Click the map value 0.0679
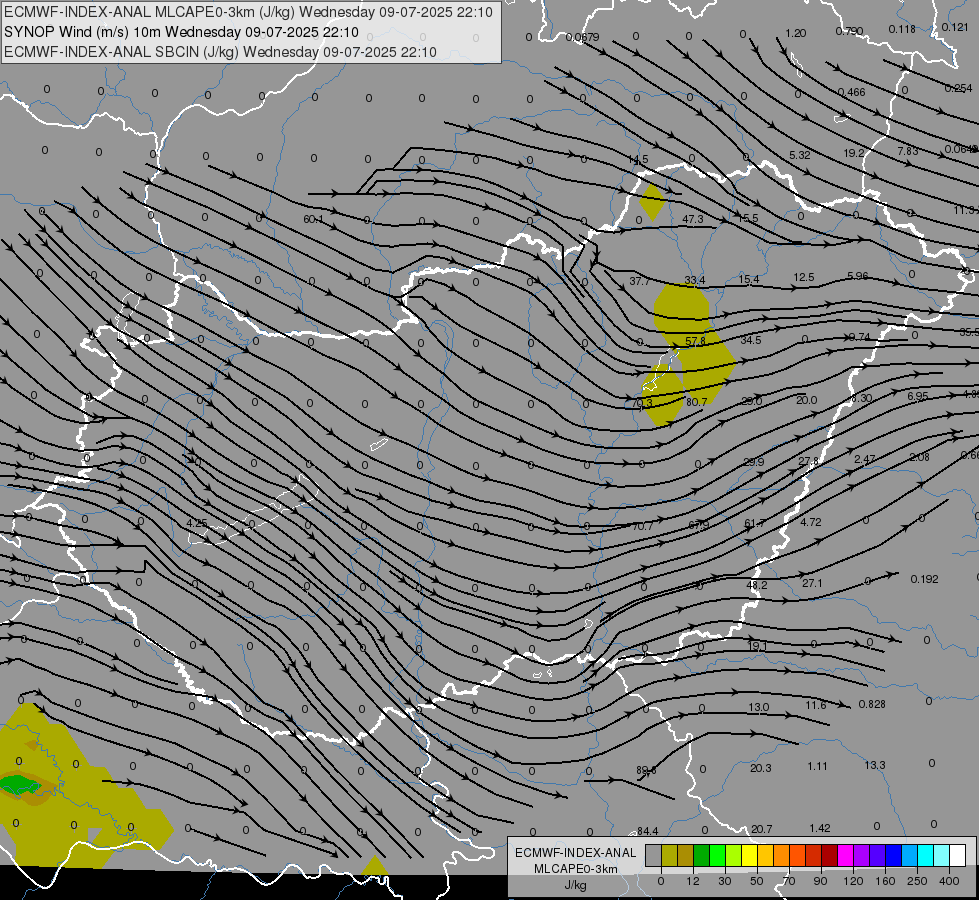Image resolution: width=979 pixels, height=900 pixels. 583,37
